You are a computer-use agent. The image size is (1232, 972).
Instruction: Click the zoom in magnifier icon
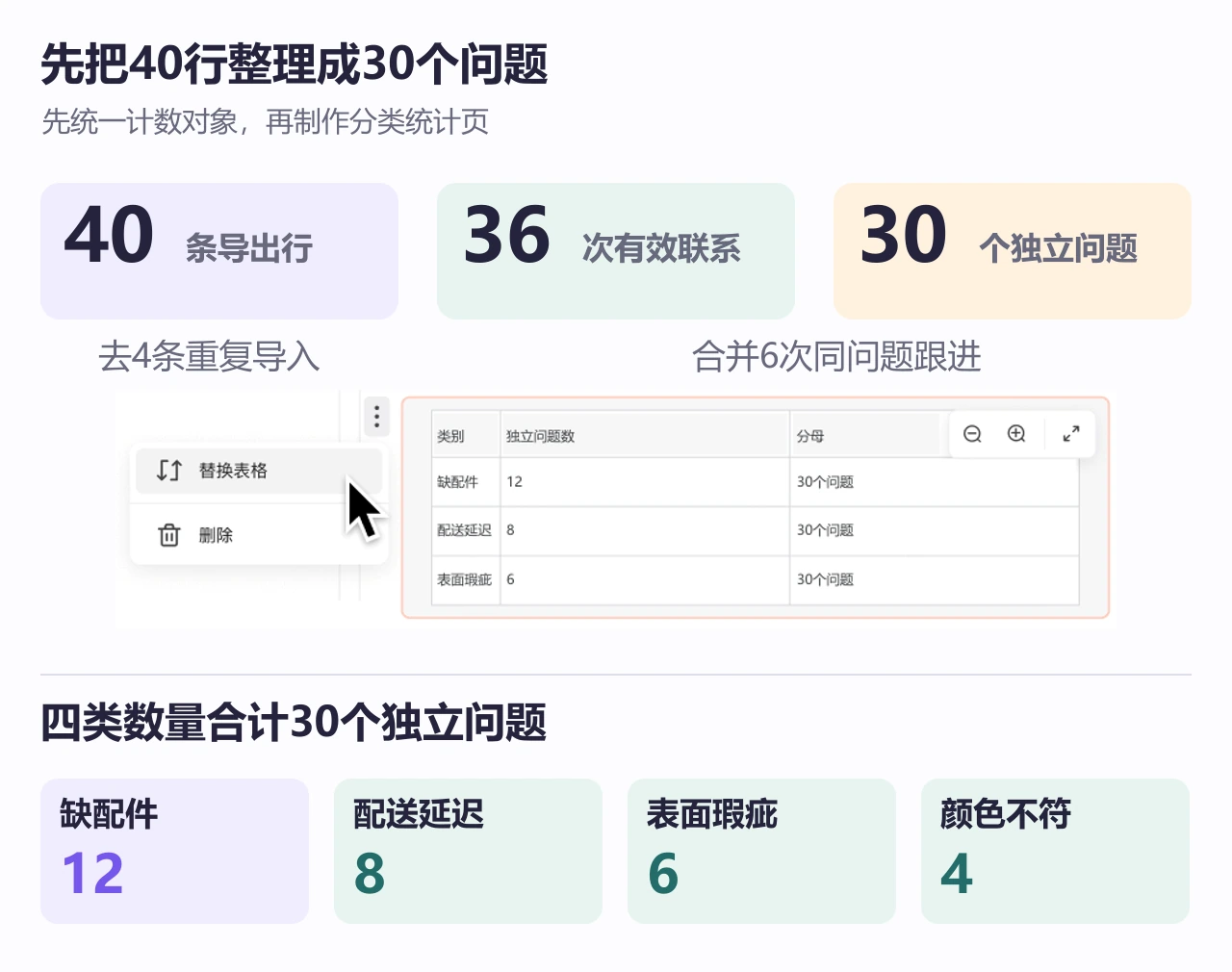(1016, 434)
